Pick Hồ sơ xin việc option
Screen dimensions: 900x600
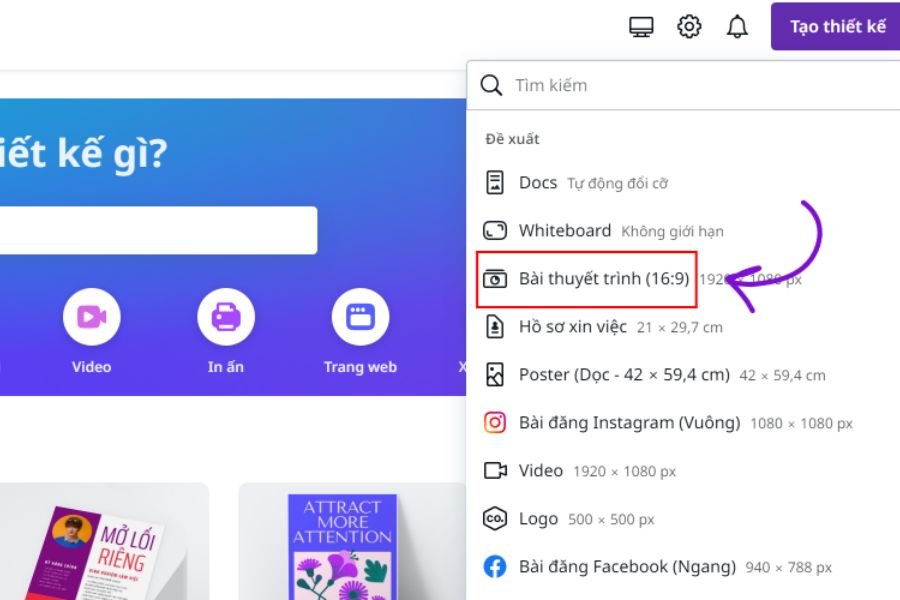(572, 327)
